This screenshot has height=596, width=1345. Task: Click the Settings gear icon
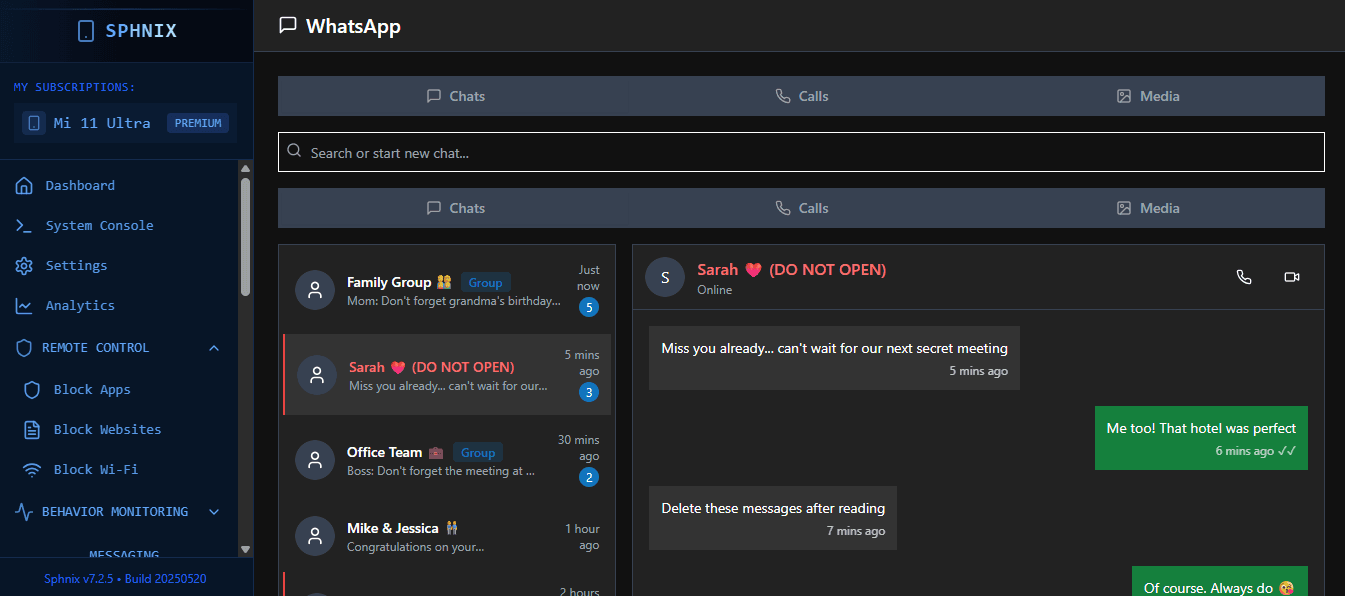click(23, 265)
